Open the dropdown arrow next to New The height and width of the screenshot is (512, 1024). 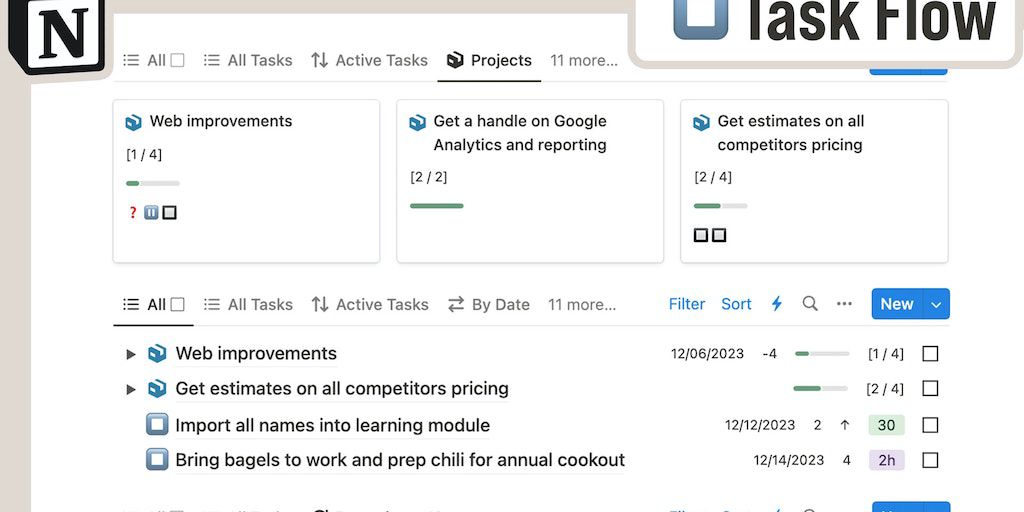936,304
